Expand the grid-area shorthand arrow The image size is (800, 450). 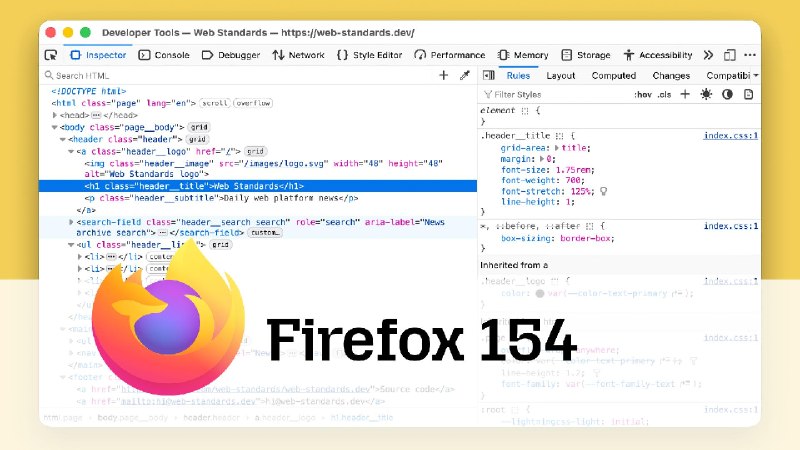point(557,148)
